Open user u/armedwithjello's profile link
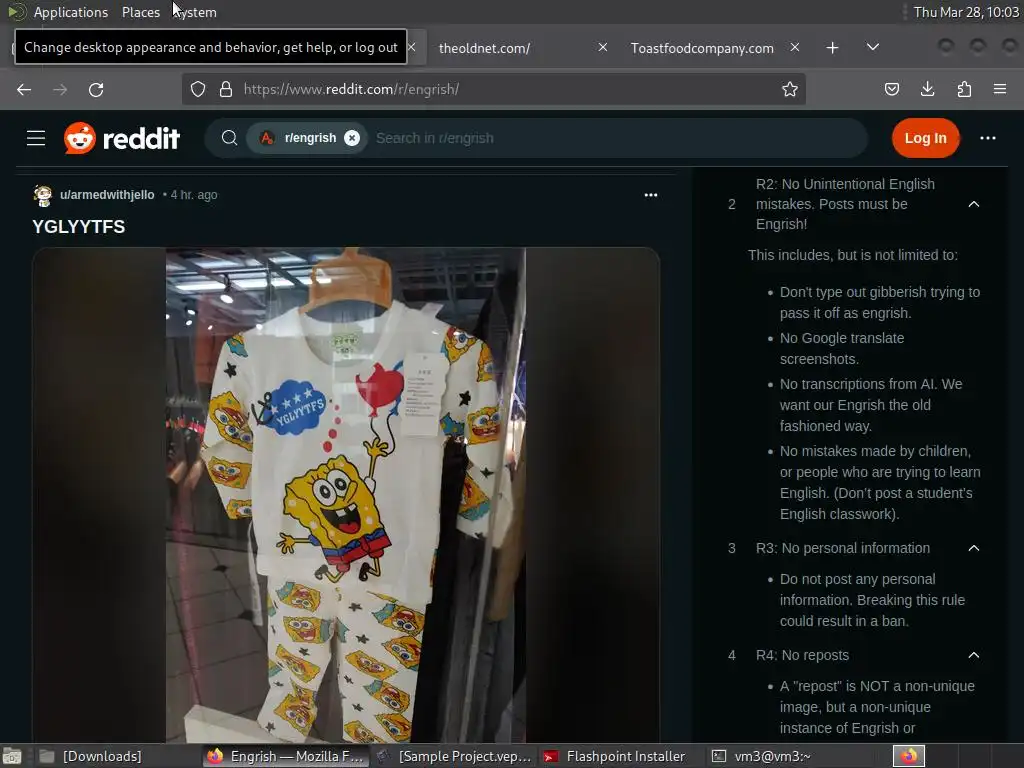Image resolution: width=1024 pixels, height=768 pixels. point(107,195)
